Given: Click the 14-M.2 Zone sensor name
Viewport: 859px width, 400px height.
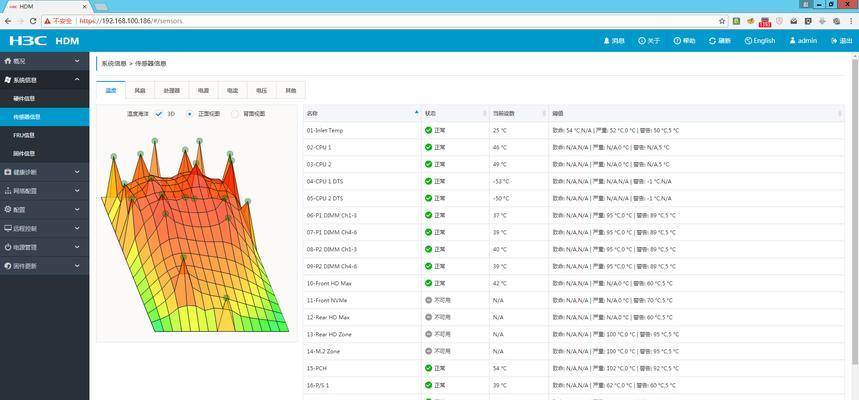Looking at the screenshot, I should 323,351.
